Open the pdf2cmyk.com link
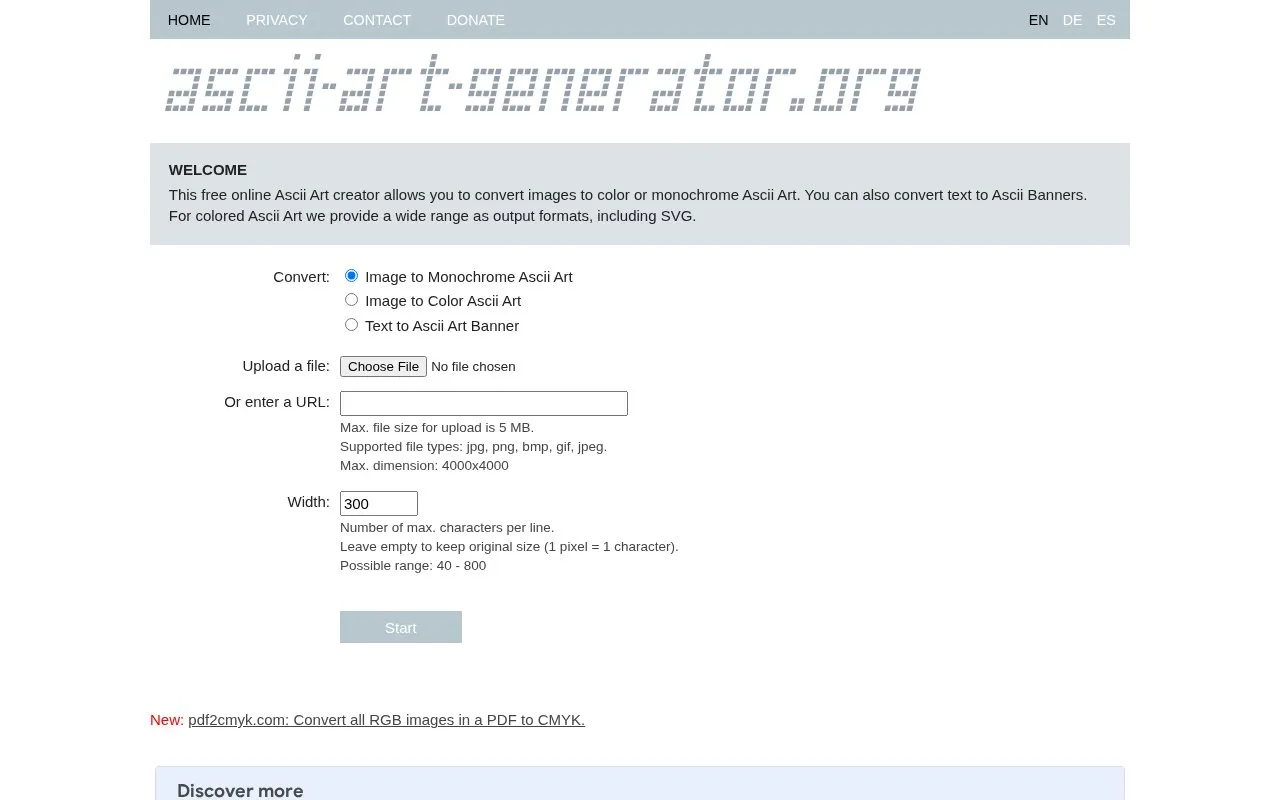 coord(386,720)
